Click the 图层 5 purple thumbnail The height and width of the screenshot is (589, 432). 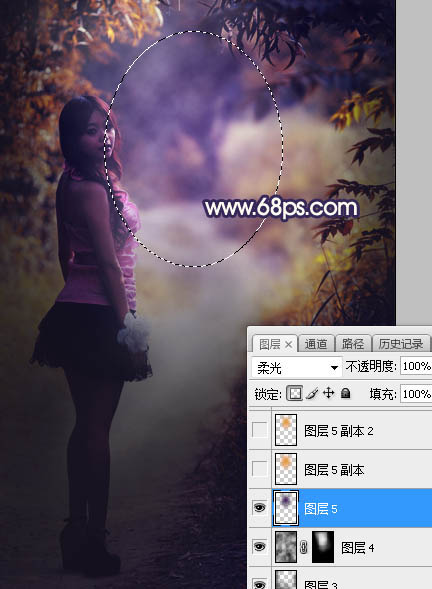click(286, 508)
